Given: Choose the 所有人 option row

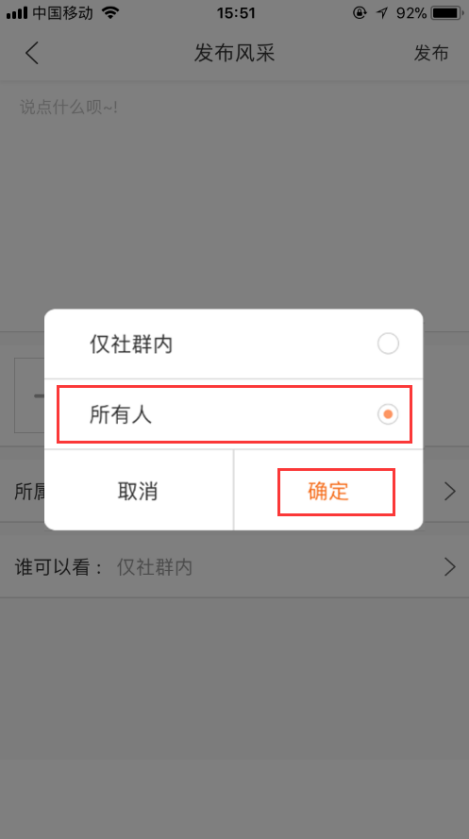Looking at the screenshot, I should (234, 414).
